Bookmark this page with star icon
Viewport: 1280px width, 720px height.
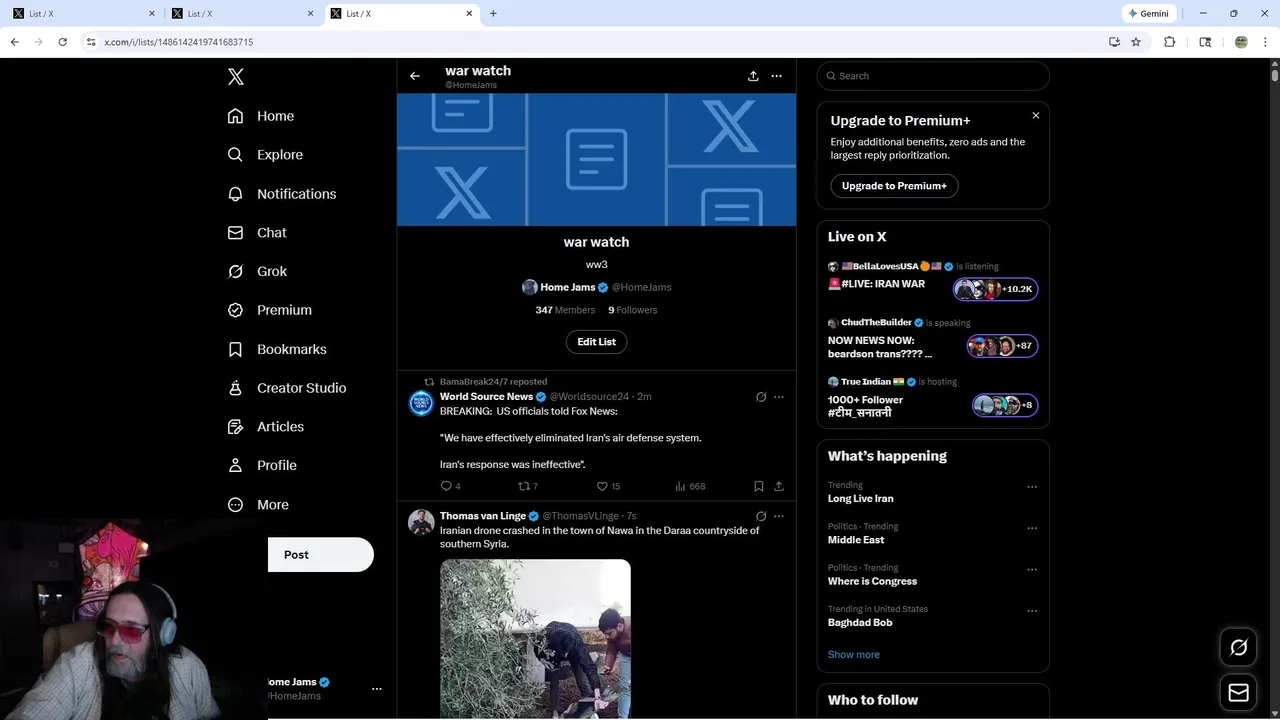click(x=1136, y=42)
